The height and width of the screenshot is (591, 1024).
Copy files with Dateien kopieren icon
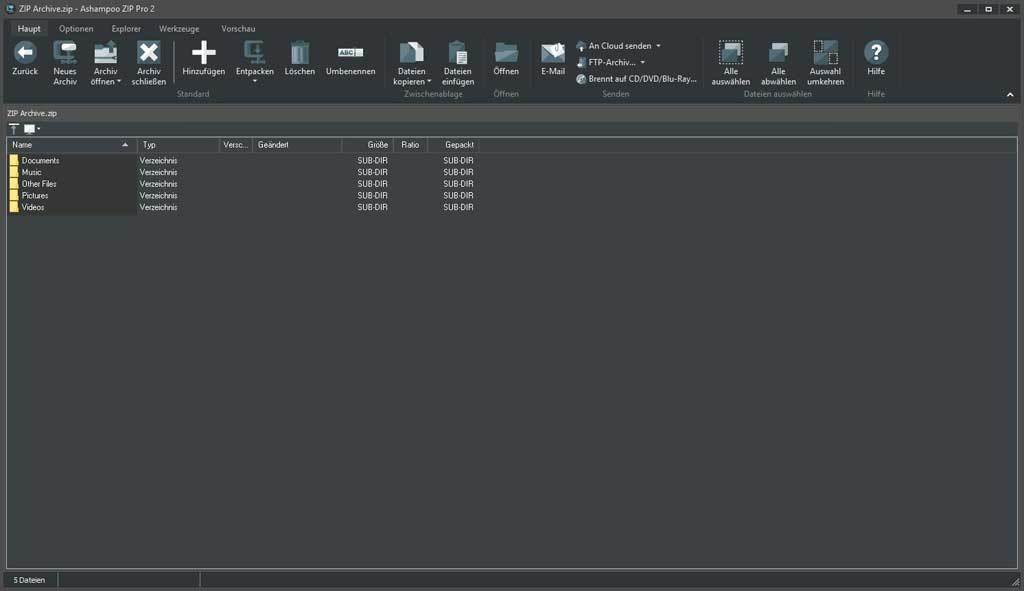point(411,52)
